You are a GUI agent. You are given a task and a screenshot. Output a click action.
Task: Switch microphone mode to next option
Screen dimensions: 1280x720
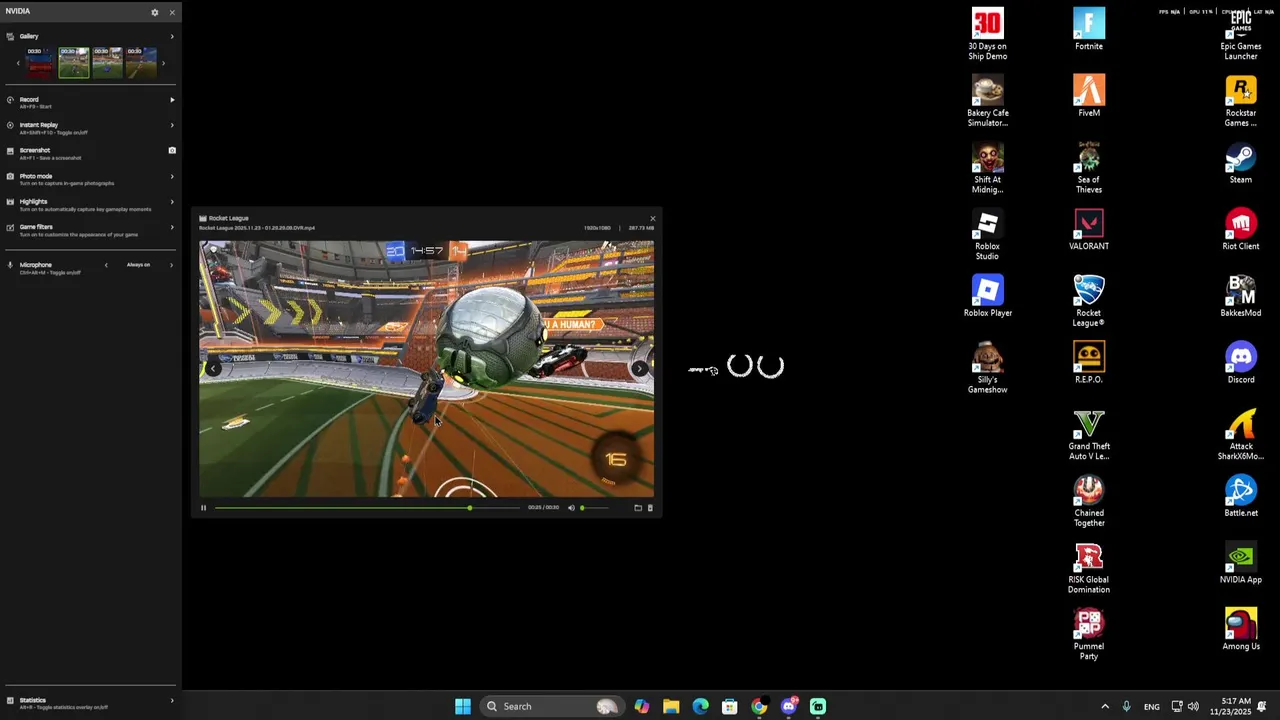tap(171, 265)
